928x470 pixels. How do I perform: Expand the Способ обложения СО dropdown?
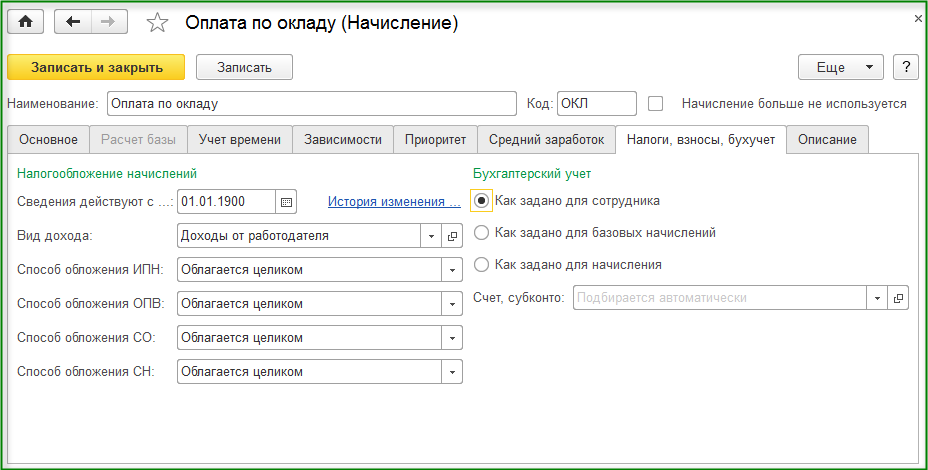coord(452,338)
